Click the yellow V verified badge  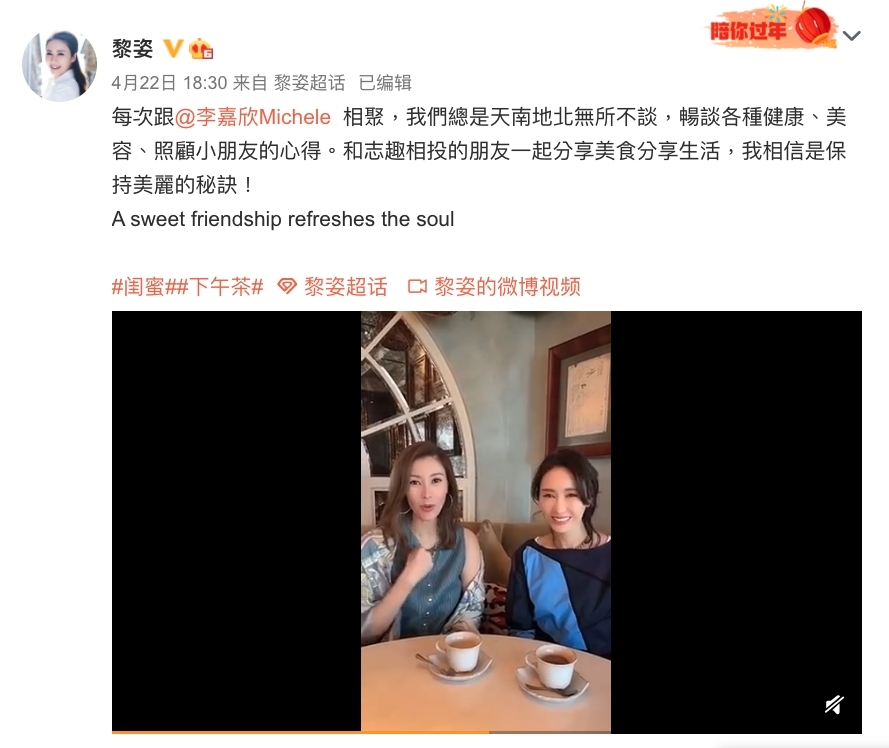(173, 49)
